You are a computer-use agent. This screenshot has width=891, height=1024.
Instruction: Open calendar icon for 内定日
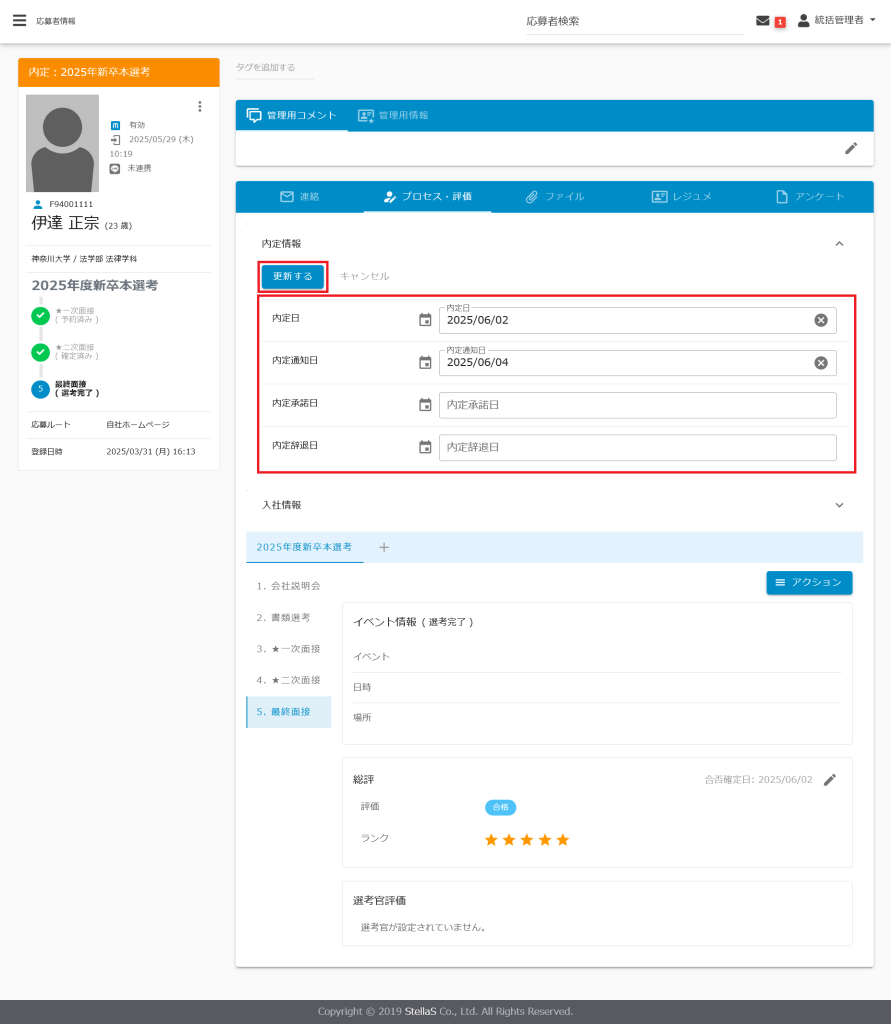tap(425, 320)
